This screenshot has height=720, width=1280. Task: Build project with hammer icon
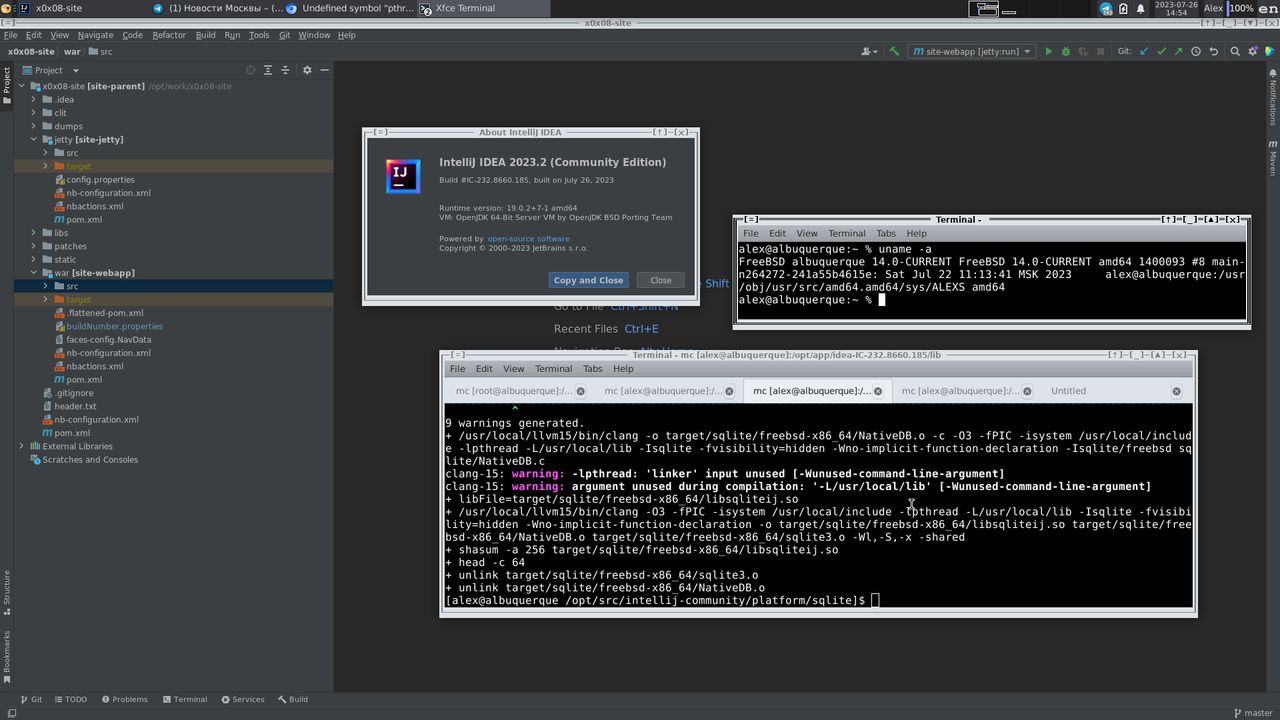point(894,51)
